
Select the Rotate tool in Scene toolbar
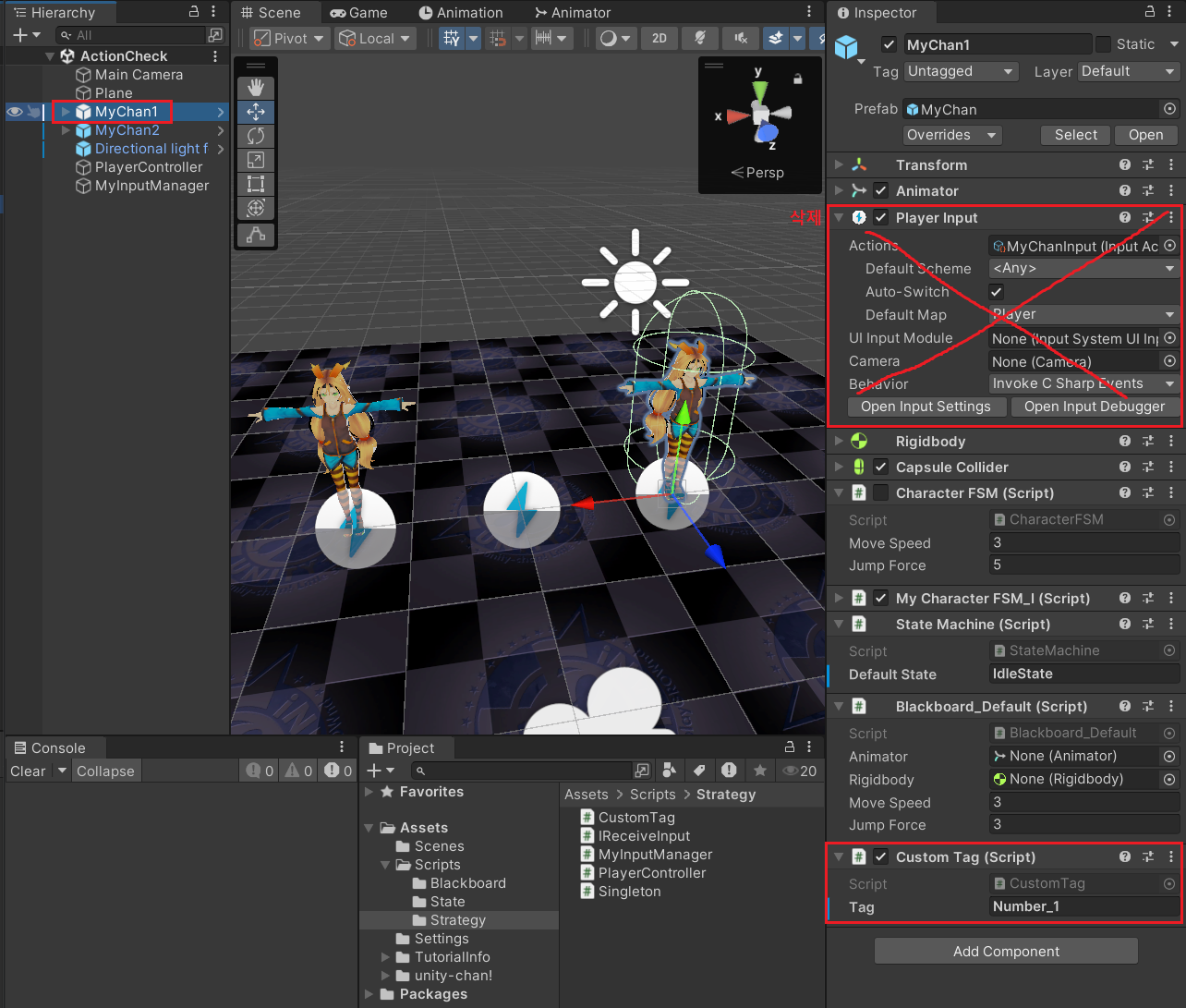pos(256,136)
